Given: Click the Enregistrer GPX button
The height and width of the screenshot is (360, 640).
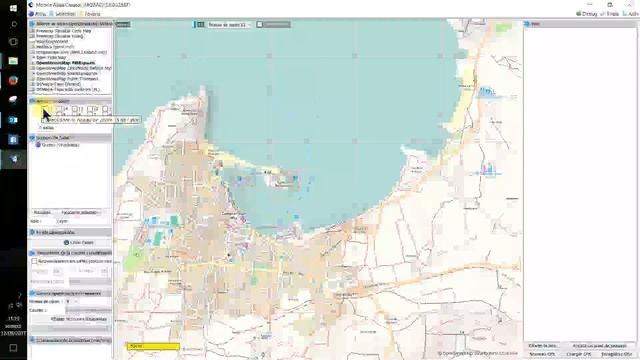Looking at the screenshot, I should click(x=616, y=354).
